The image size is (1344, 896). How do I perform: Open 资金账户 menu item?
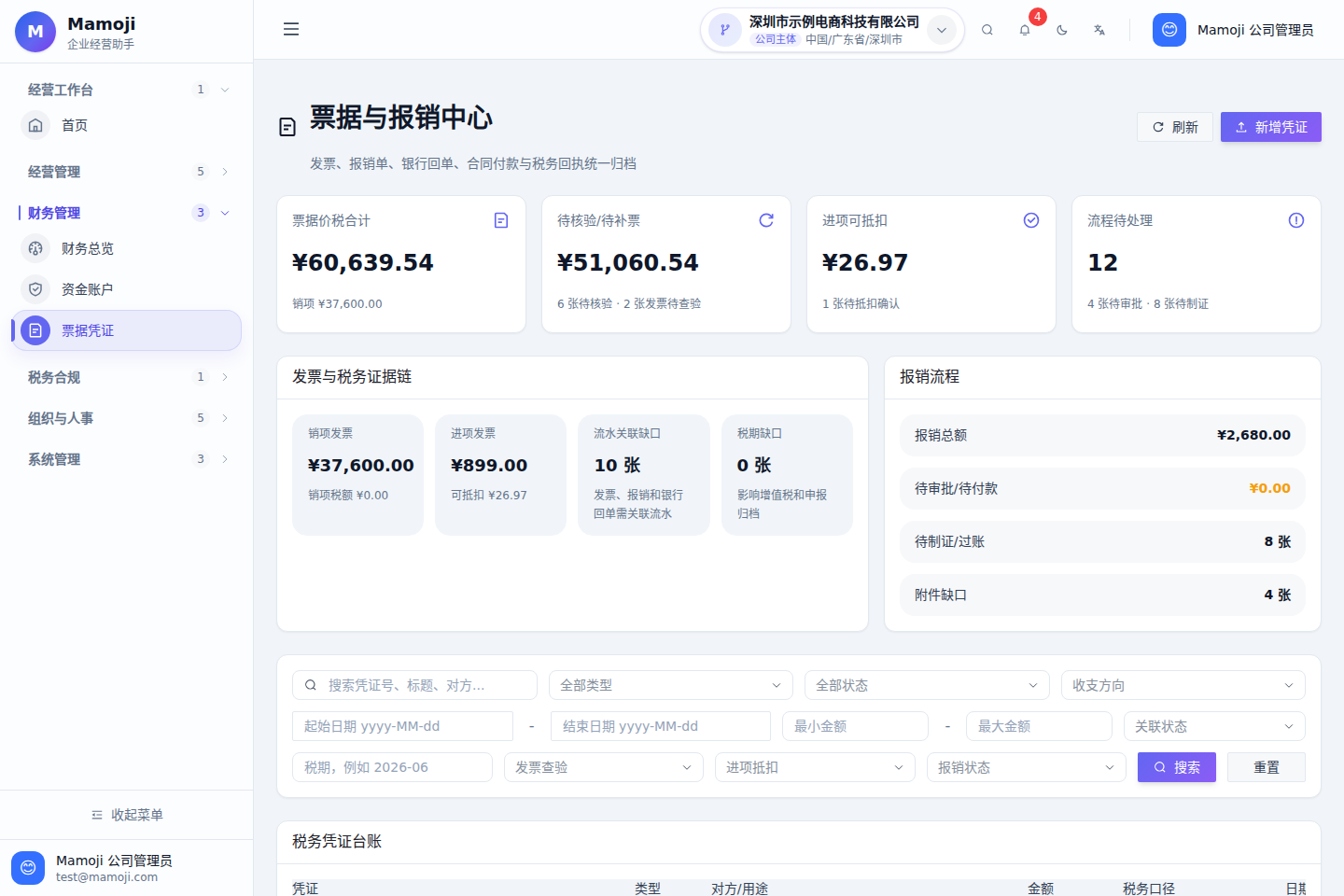(126, 289)
